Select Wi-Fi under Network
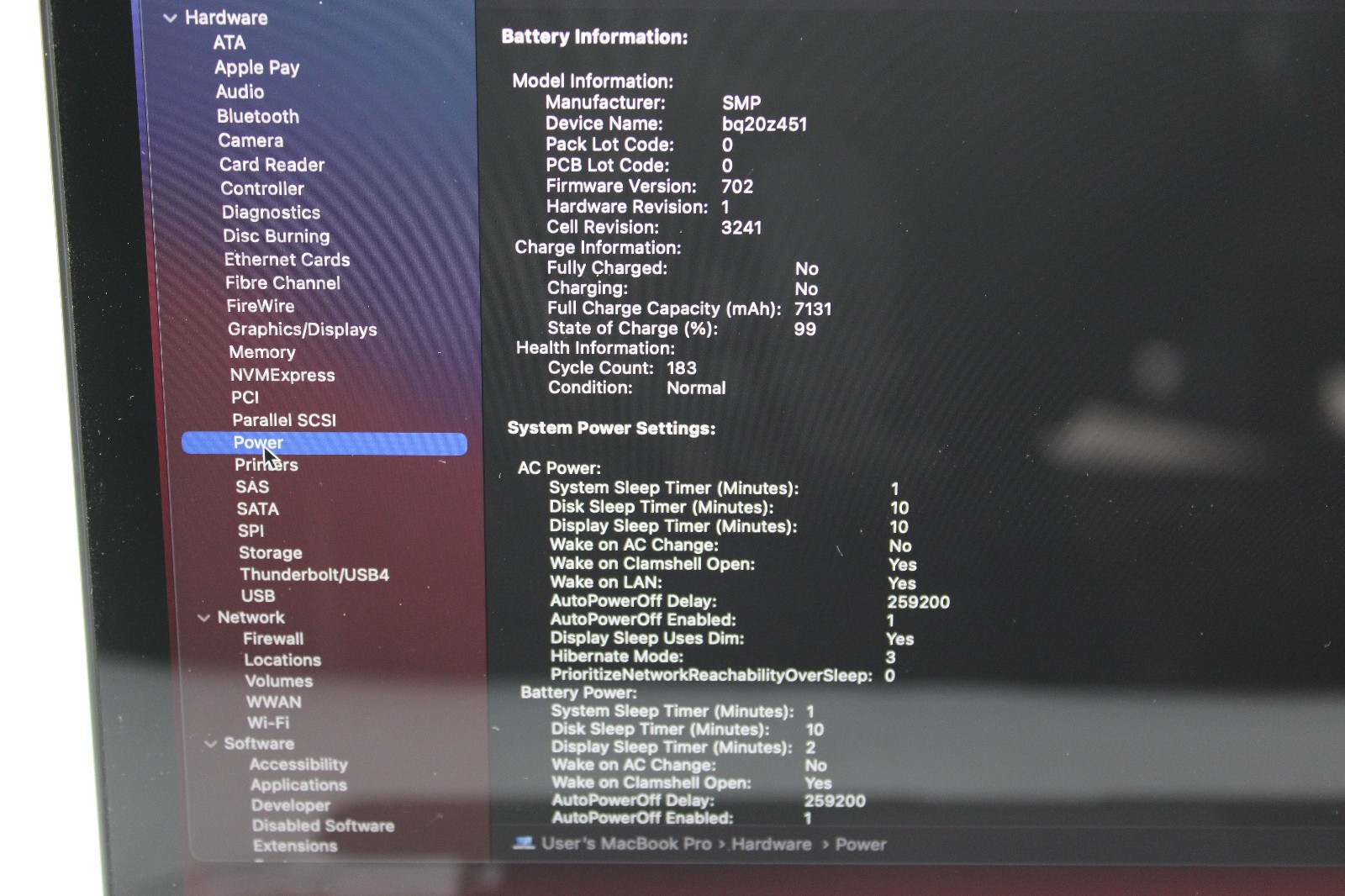 (x=268, y=723)
